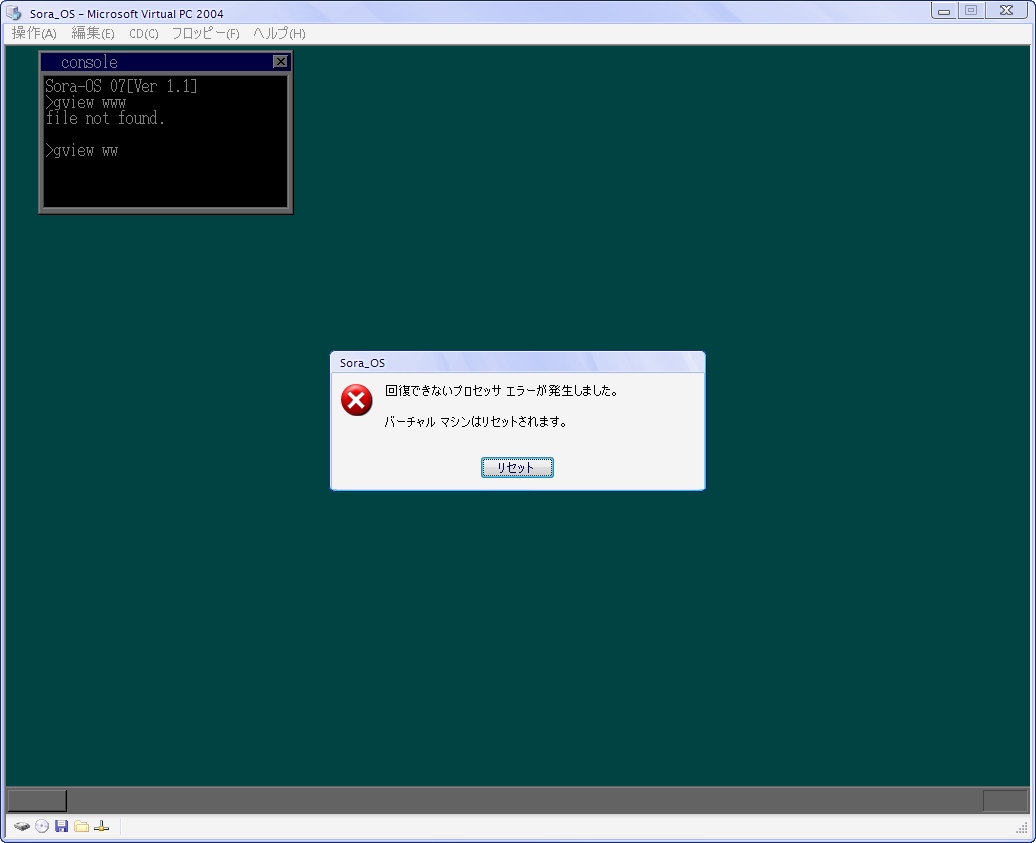Click the shared folder status icon
The width and height of the screenshot is (1036, 843).
click(x=81, y=826)
